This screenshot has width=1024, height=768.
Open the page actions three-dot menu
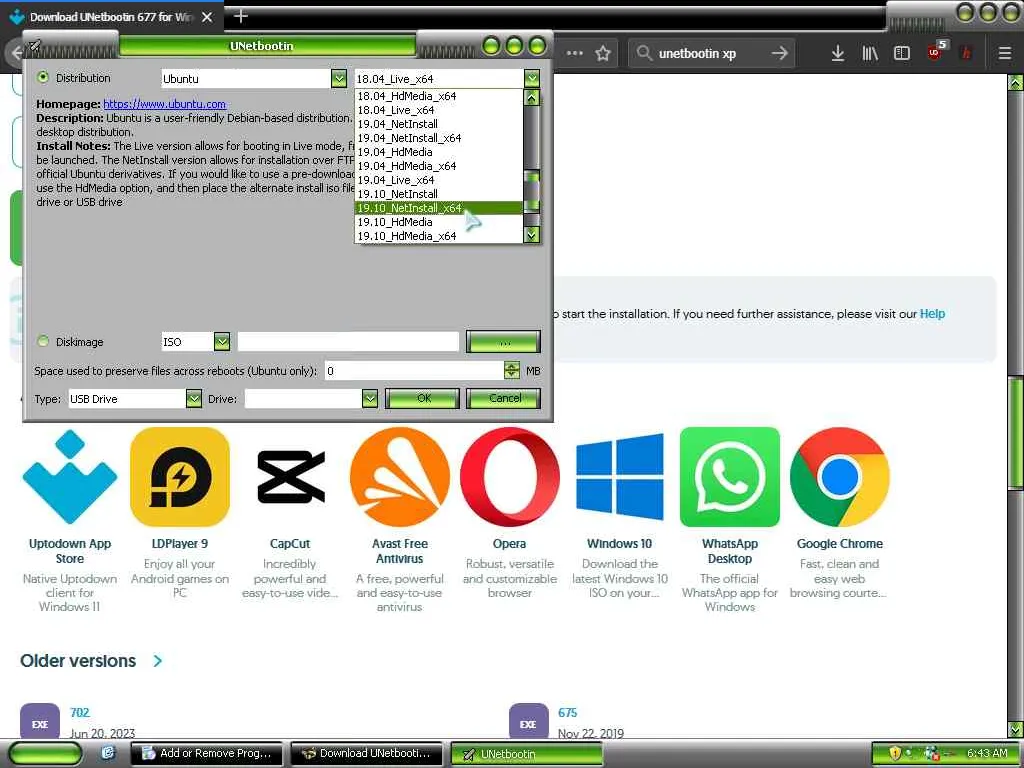(x=575, y=53)
